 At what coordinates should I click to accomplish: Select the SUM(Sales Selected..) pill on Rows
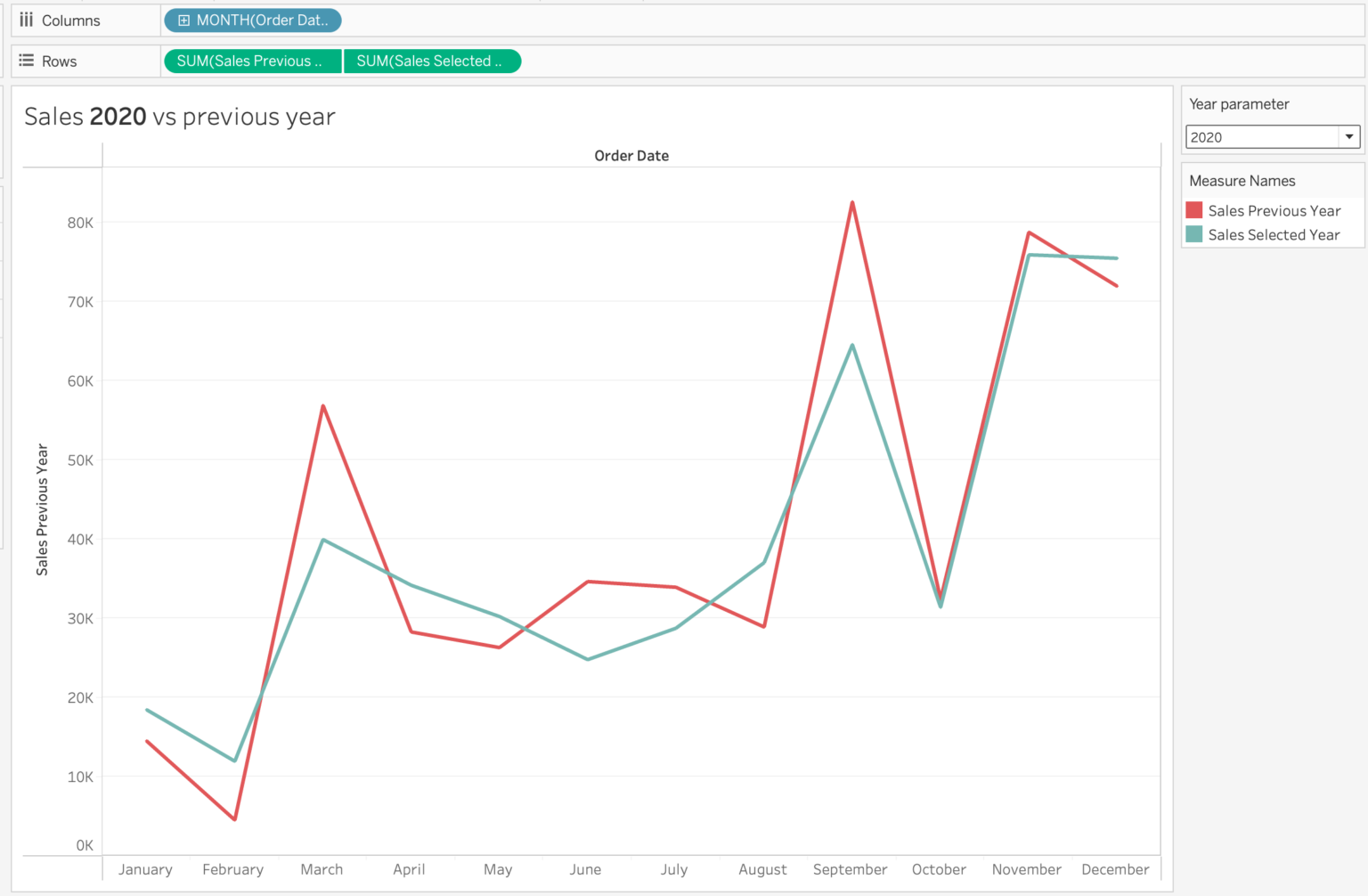coord(433,61)
